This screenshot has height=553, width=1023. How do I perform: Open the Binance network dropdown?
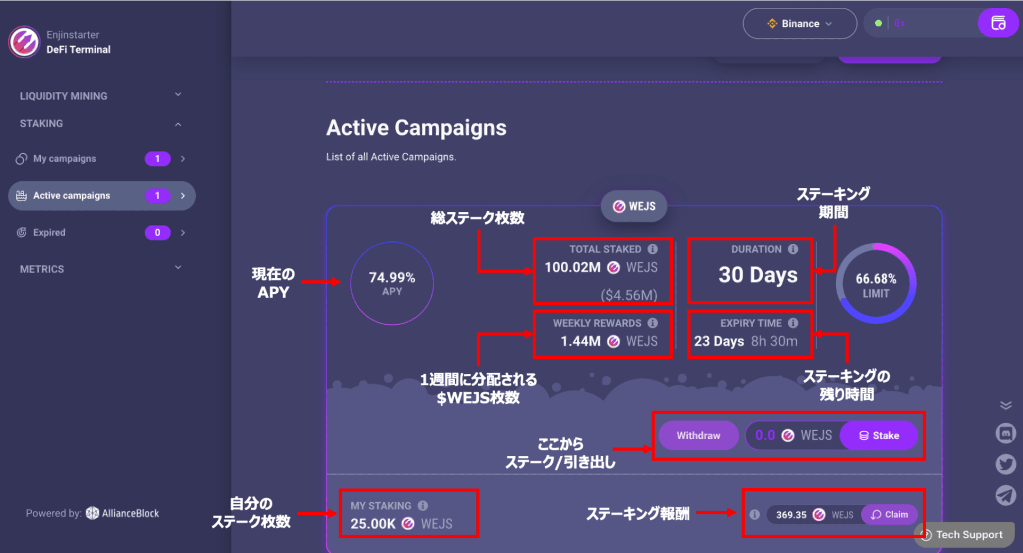click(x=799, y=23)
